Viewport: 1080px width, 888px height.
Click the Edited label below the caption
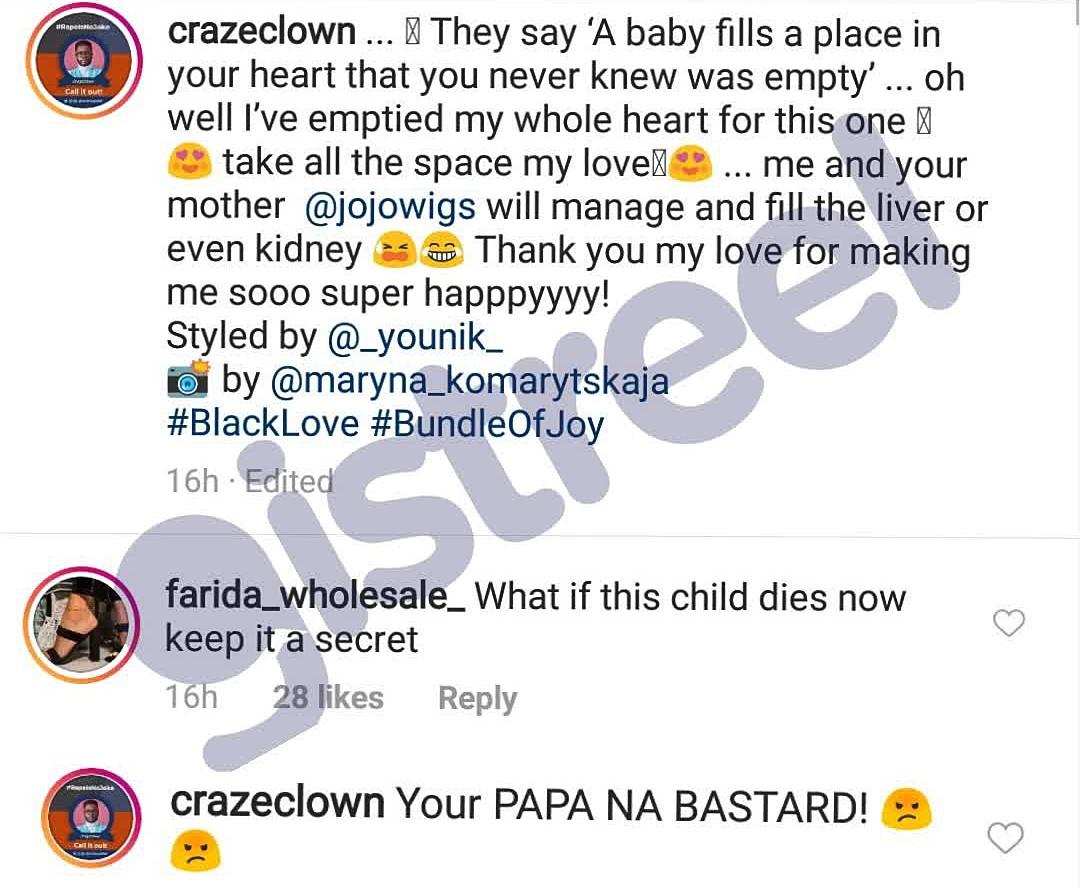coord(289,481)
